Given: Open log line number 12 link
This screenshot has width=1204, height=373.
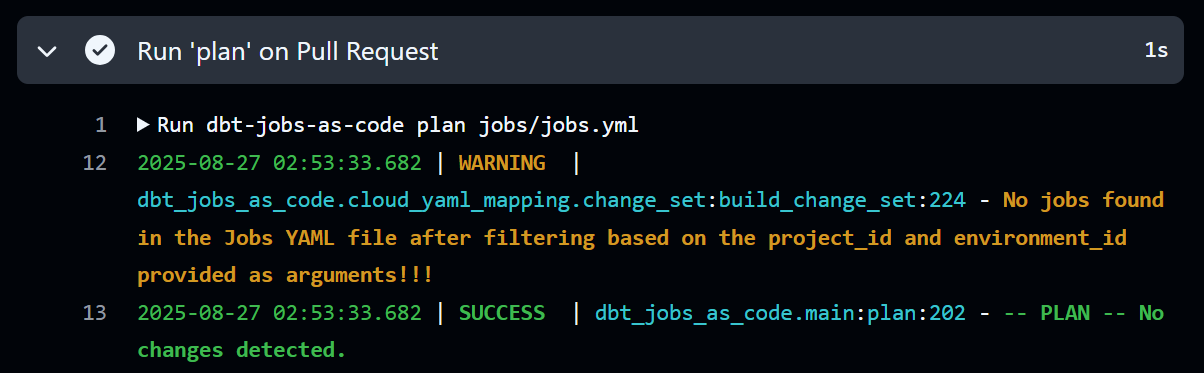Looking at the screenshot, I should tap(95, 163).
